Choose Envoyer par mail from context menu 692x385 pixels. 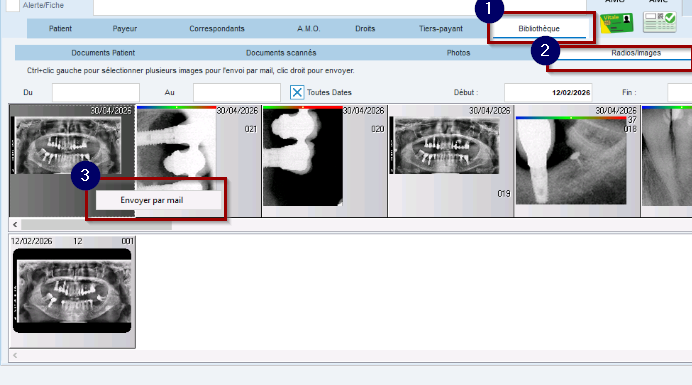(x=158, y=200)
